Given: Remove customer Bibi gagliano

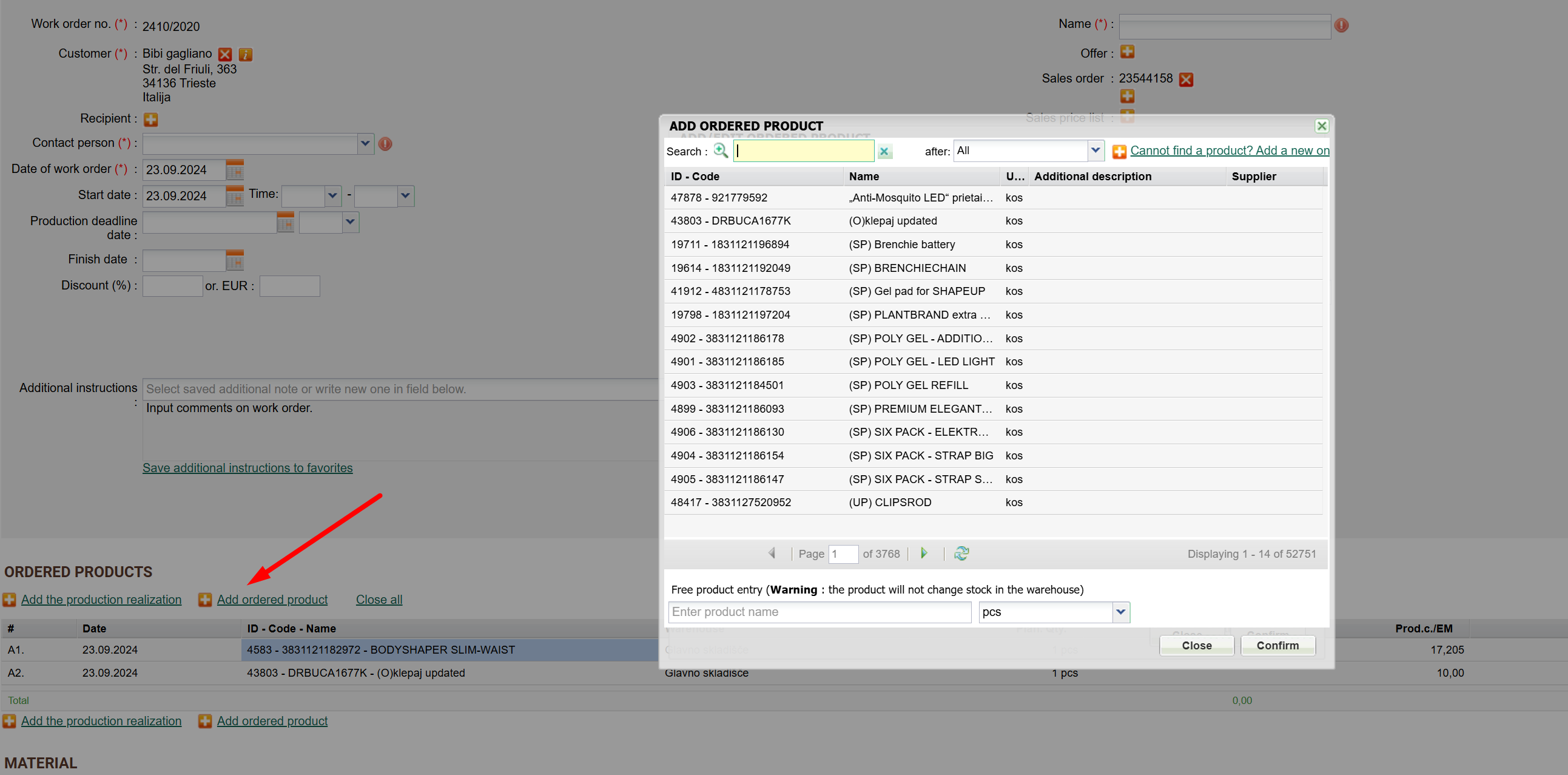Looking at the screenshot, I should click(x=225, y=54).
